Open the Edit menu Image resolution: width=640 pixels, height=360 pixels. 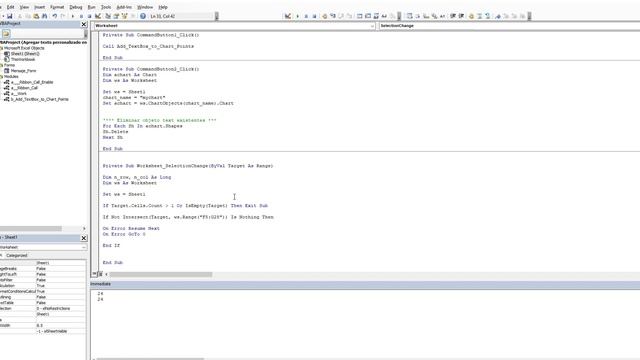(11, 7)
